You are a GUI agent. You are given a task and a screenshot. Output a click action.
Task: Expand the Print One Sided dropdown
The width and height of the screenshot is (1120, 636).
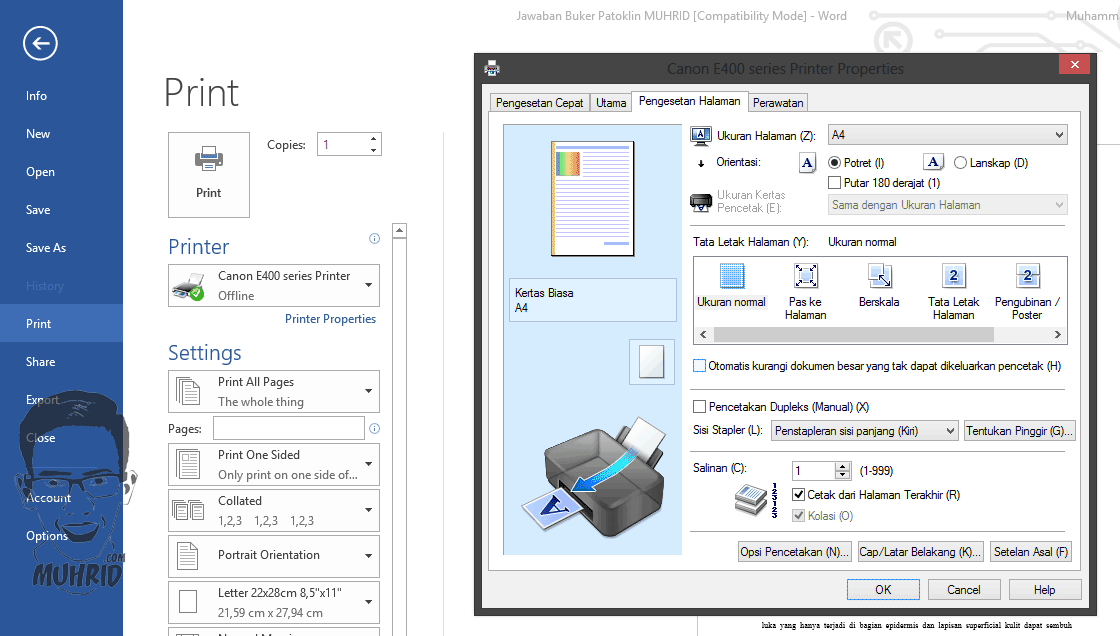(x=274, y=464)
